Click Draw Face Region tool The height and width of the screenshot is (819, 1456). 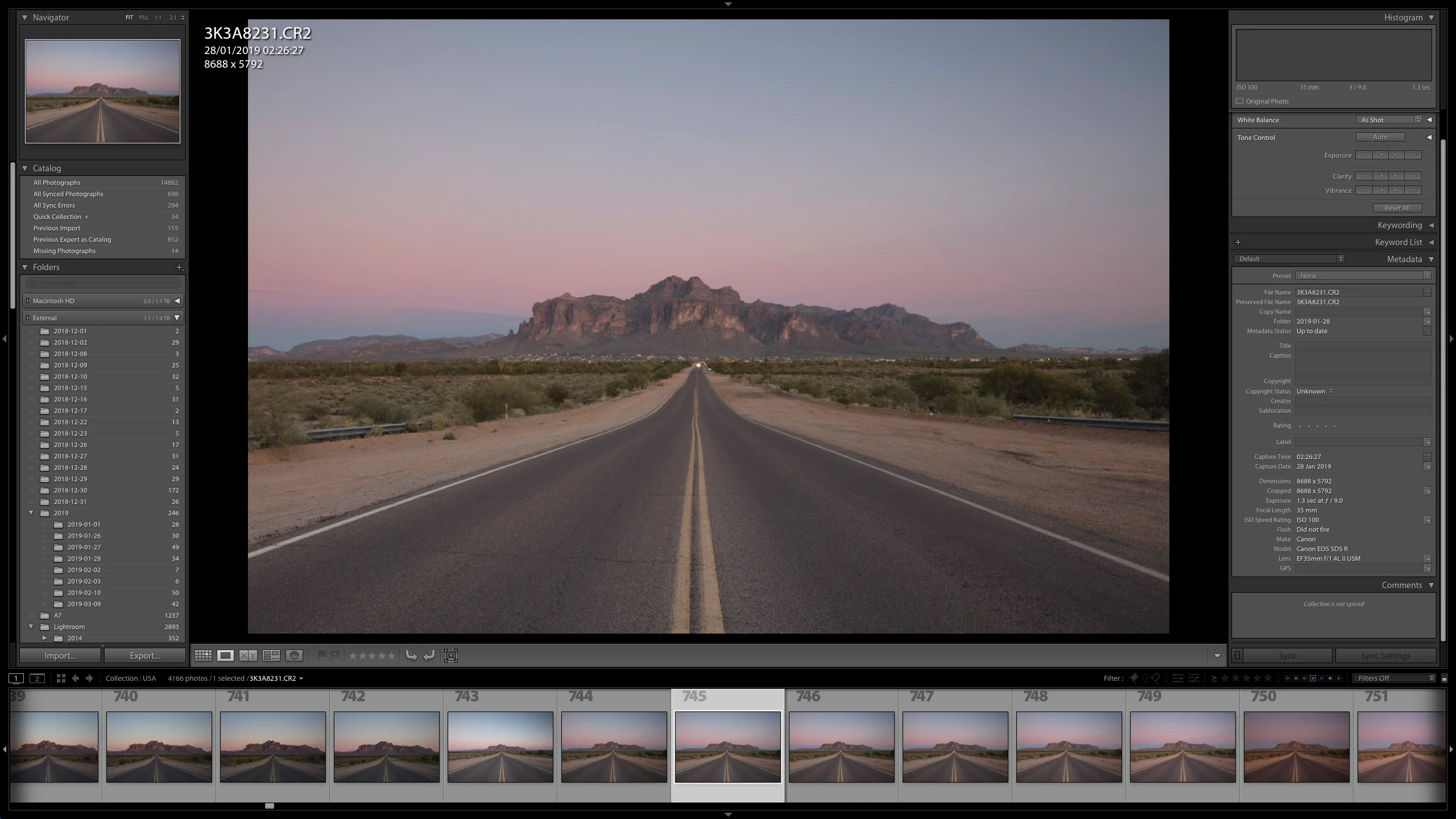(x=450, y=655)
